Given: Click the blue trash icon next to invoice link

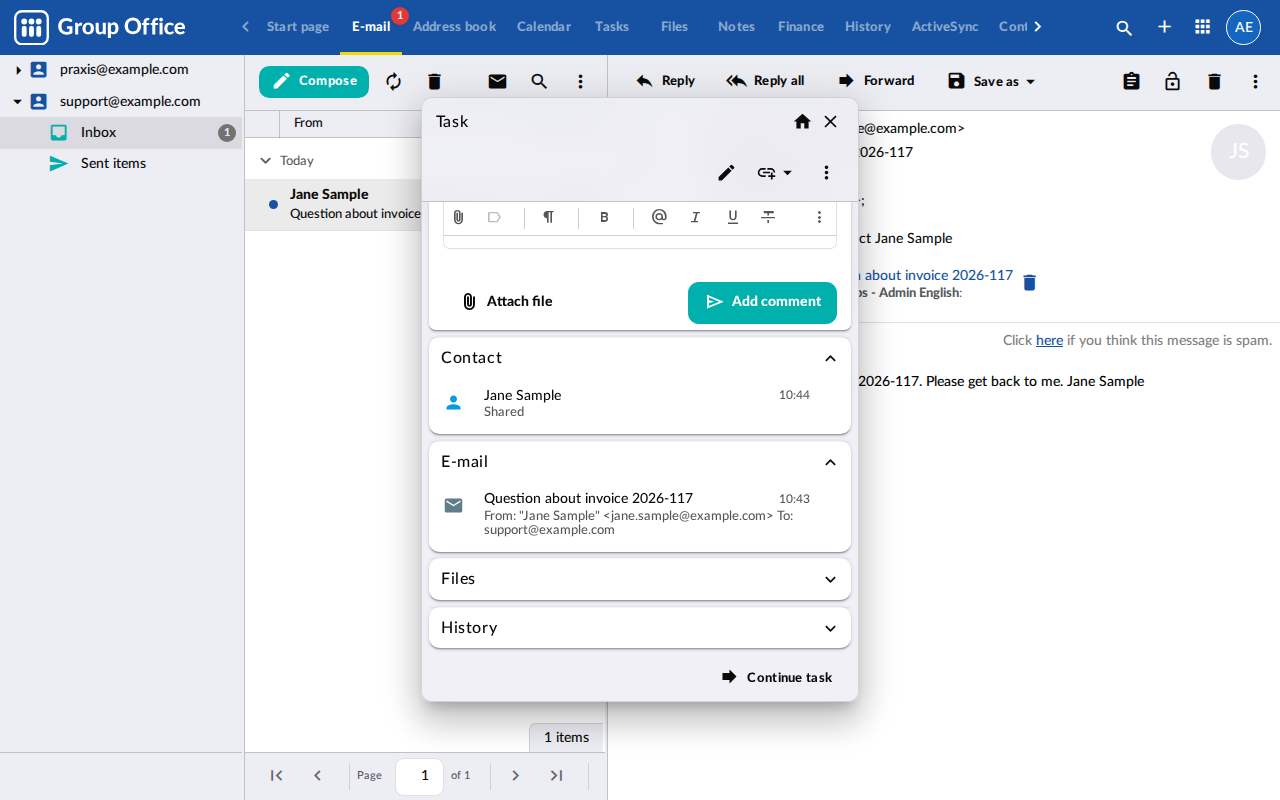Looking at the screenshot, I should click(1030, 282).
